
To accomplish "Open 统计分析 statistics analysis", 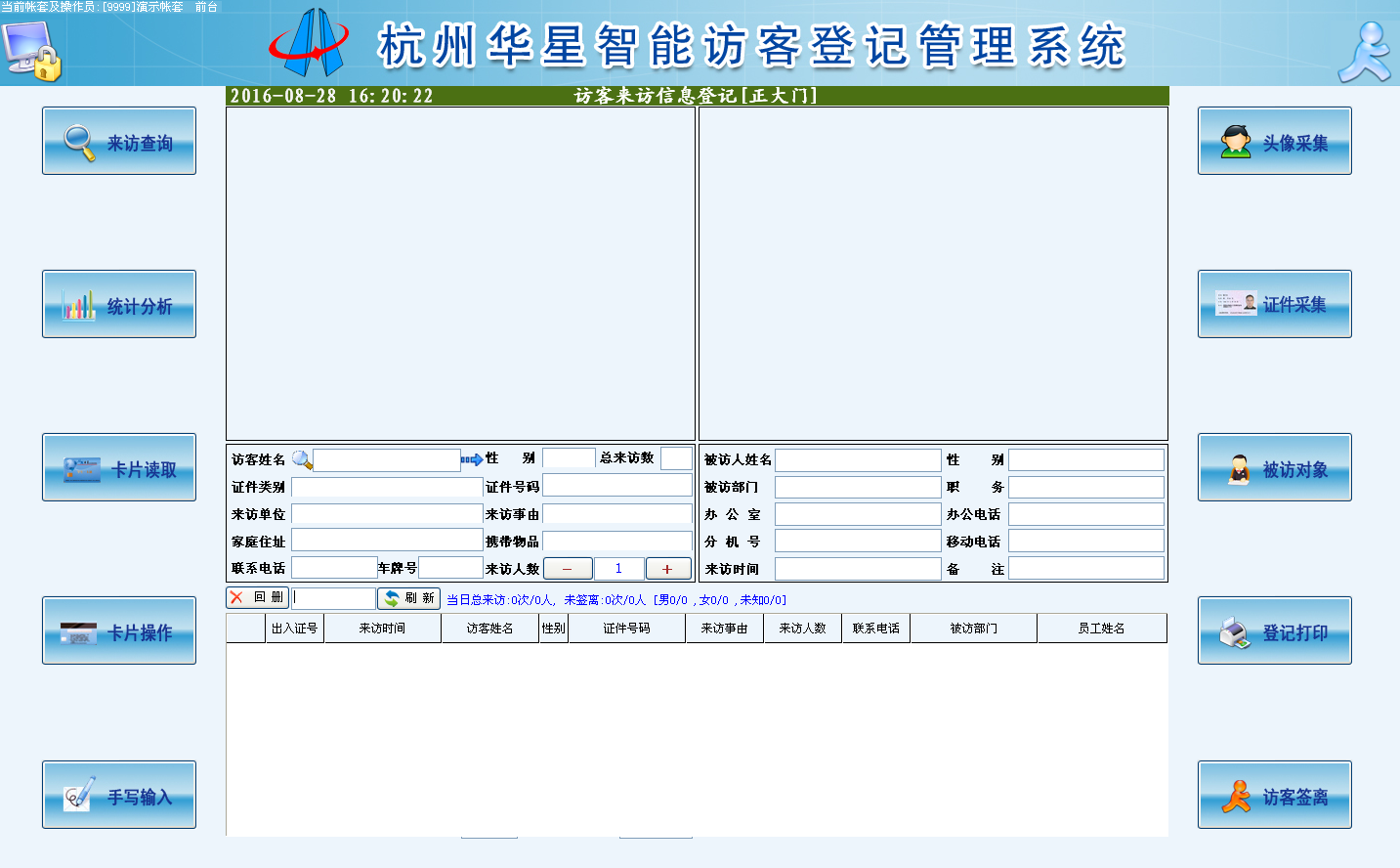I will click(119, 304).
